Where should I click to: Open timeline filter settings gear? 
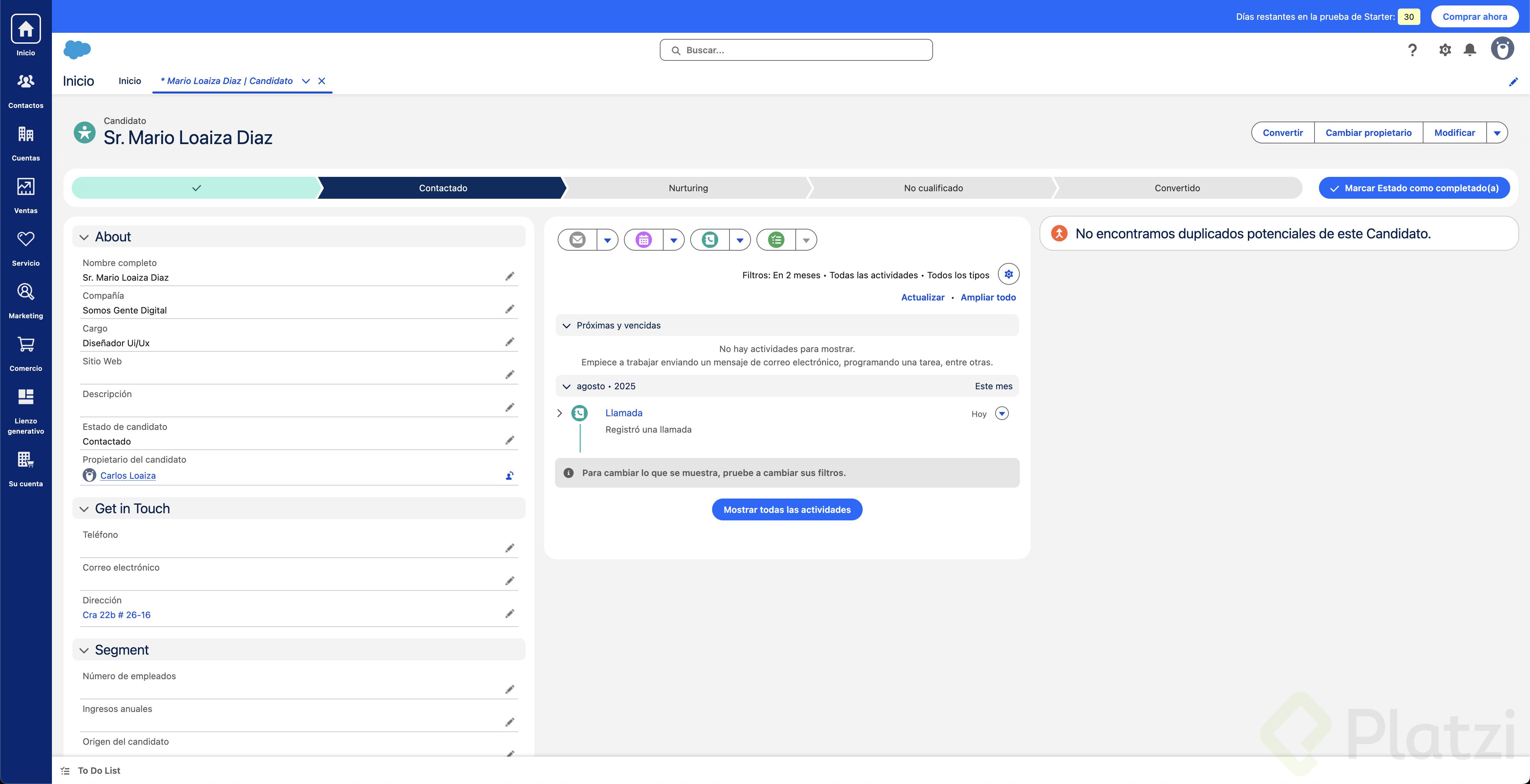(1009, 275)
